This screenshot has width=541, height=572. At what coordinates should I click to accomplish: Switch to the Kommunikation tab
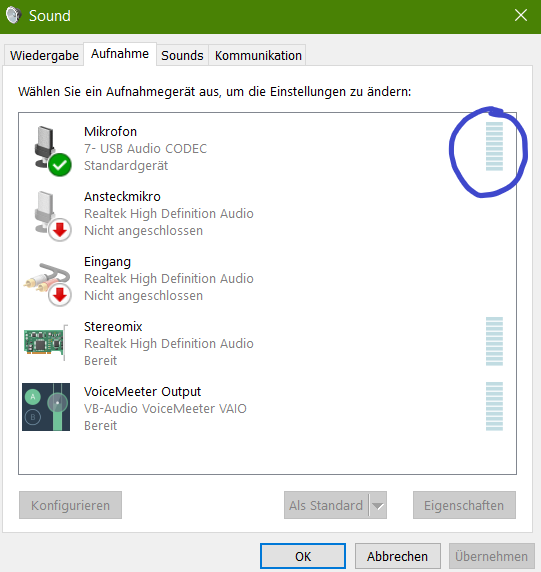click(258, 55)
